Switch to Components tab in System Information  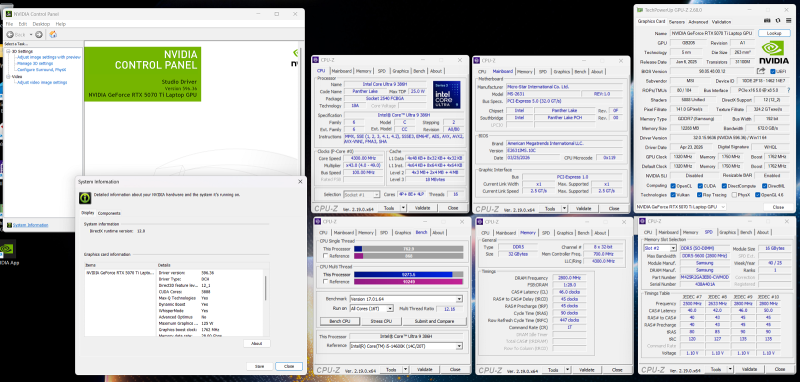pos(109,213)
